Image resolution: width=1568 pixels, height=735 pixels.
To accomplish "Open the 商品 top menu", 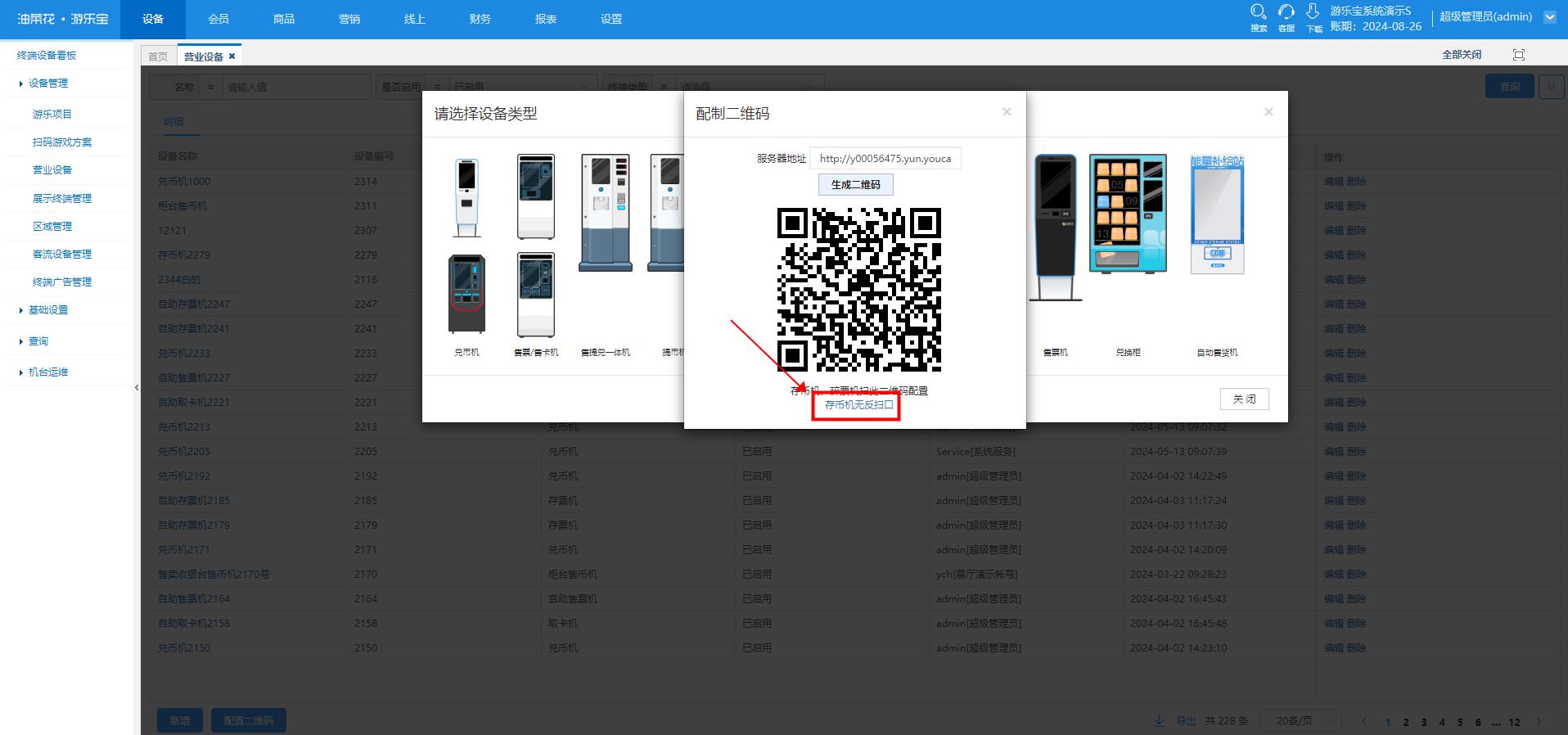I will click(x=284, y=19).
